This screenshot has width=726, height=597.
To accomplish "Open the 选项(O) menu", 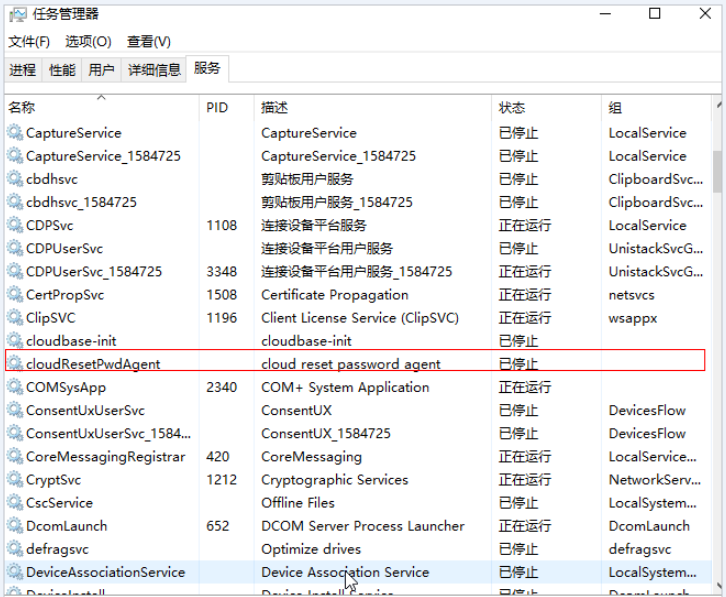I will click(88, 42).
